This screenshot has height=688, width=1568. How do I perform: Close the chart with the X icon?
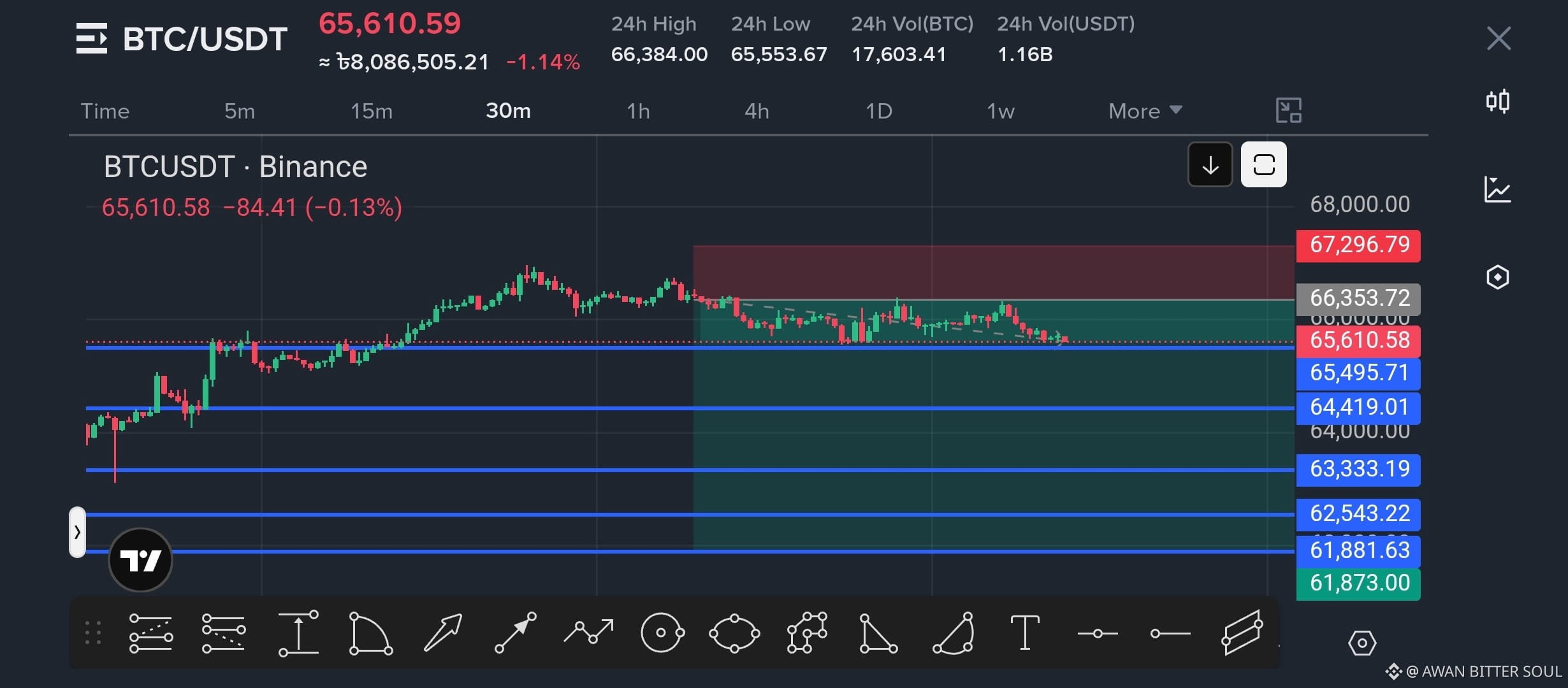click(1499, 38)
